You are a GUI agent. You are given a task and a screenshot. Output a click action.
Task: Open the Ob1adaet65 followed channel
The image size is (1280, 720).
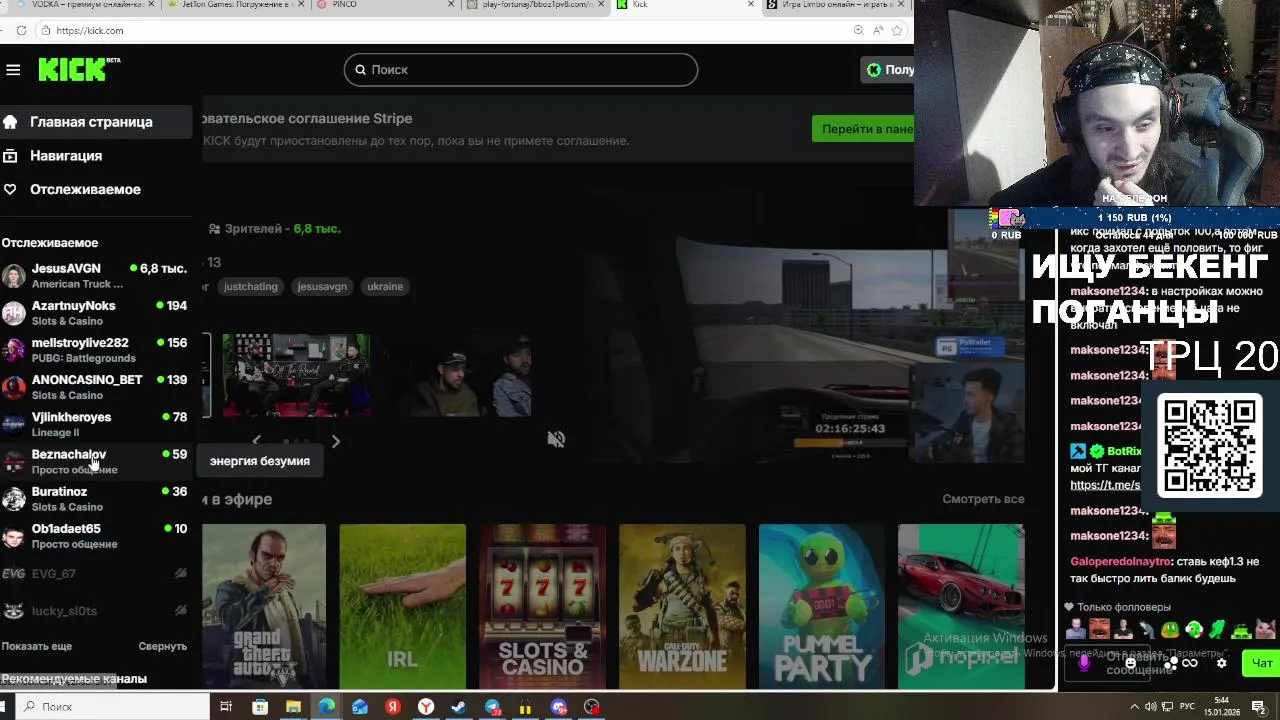click(95, 536)
